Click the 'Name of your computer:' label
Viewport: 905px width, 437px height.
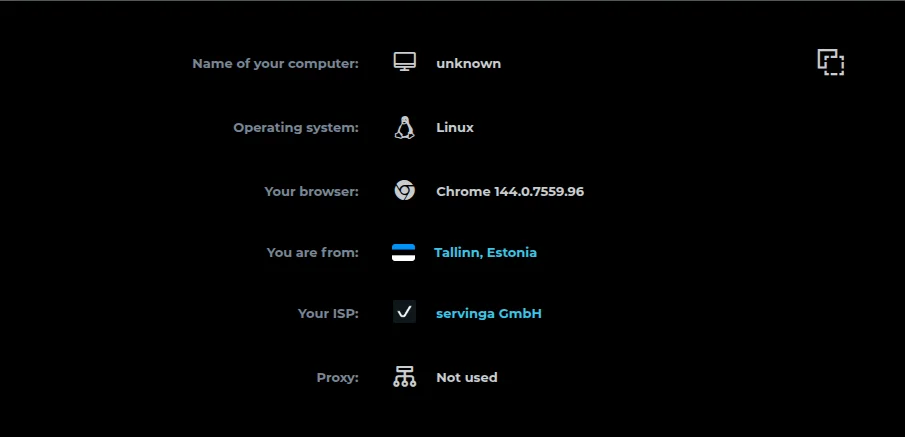tap(275, 63)
